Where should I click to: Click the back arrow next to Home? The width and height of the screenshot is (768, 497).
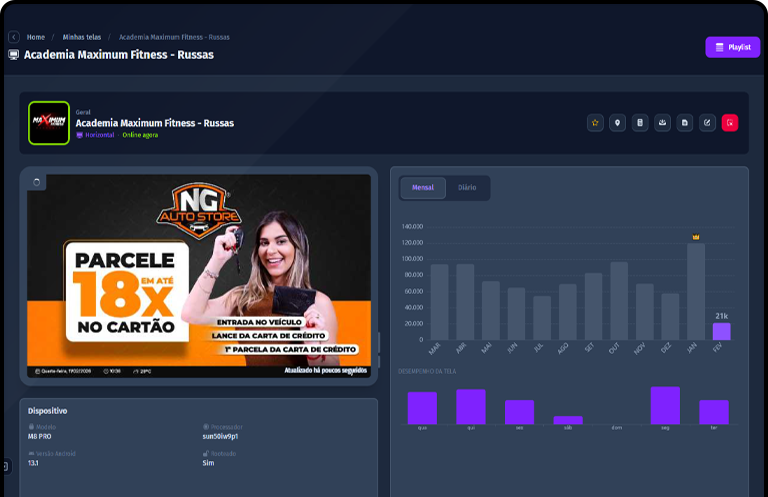(14, 37)
